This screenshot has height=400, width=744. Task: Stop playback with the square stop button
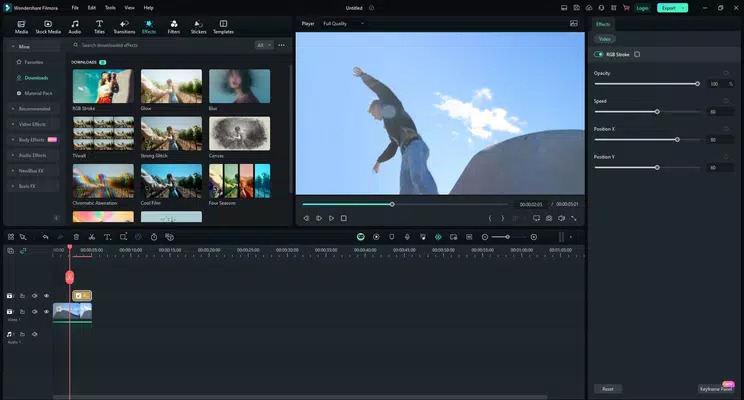pyautogui.click(x=343, y=218)
